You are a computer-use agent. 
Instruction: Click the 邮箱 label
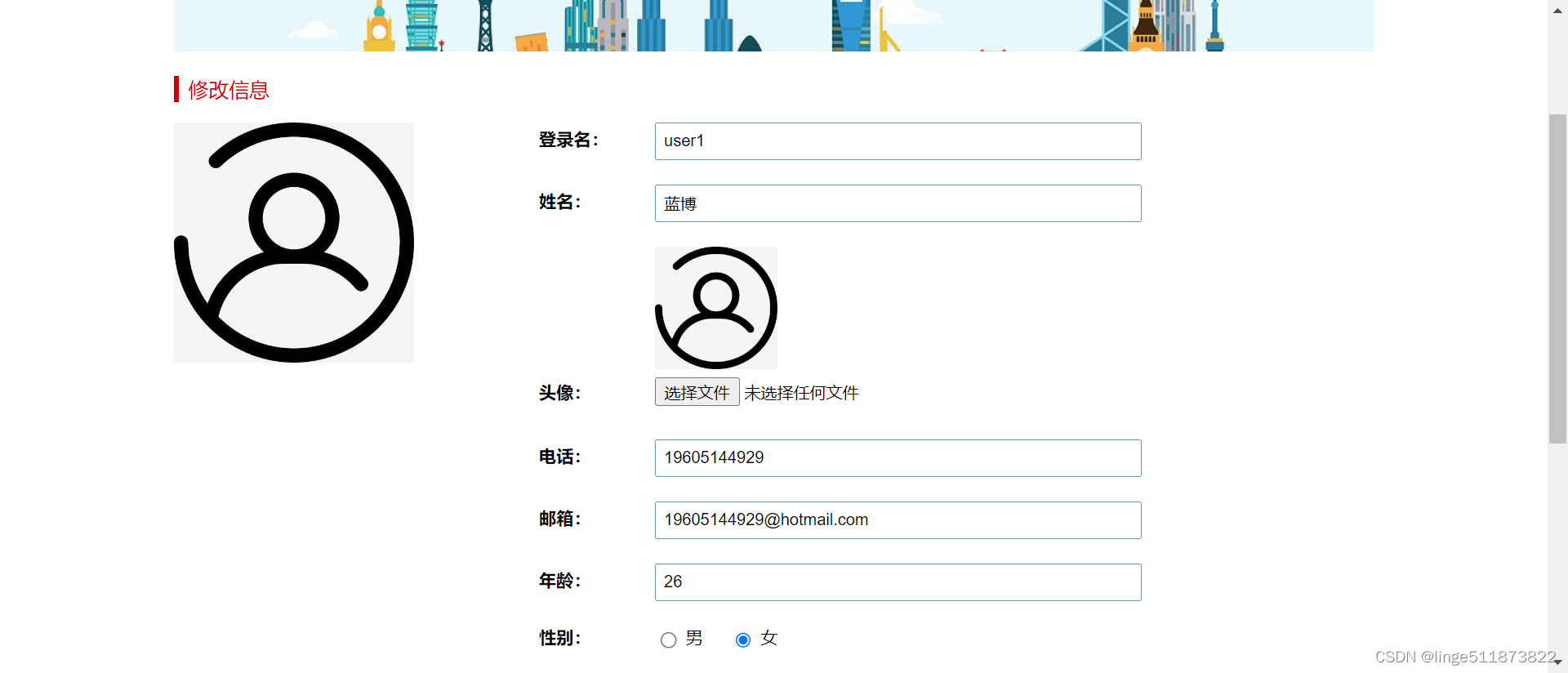(559, 519)
